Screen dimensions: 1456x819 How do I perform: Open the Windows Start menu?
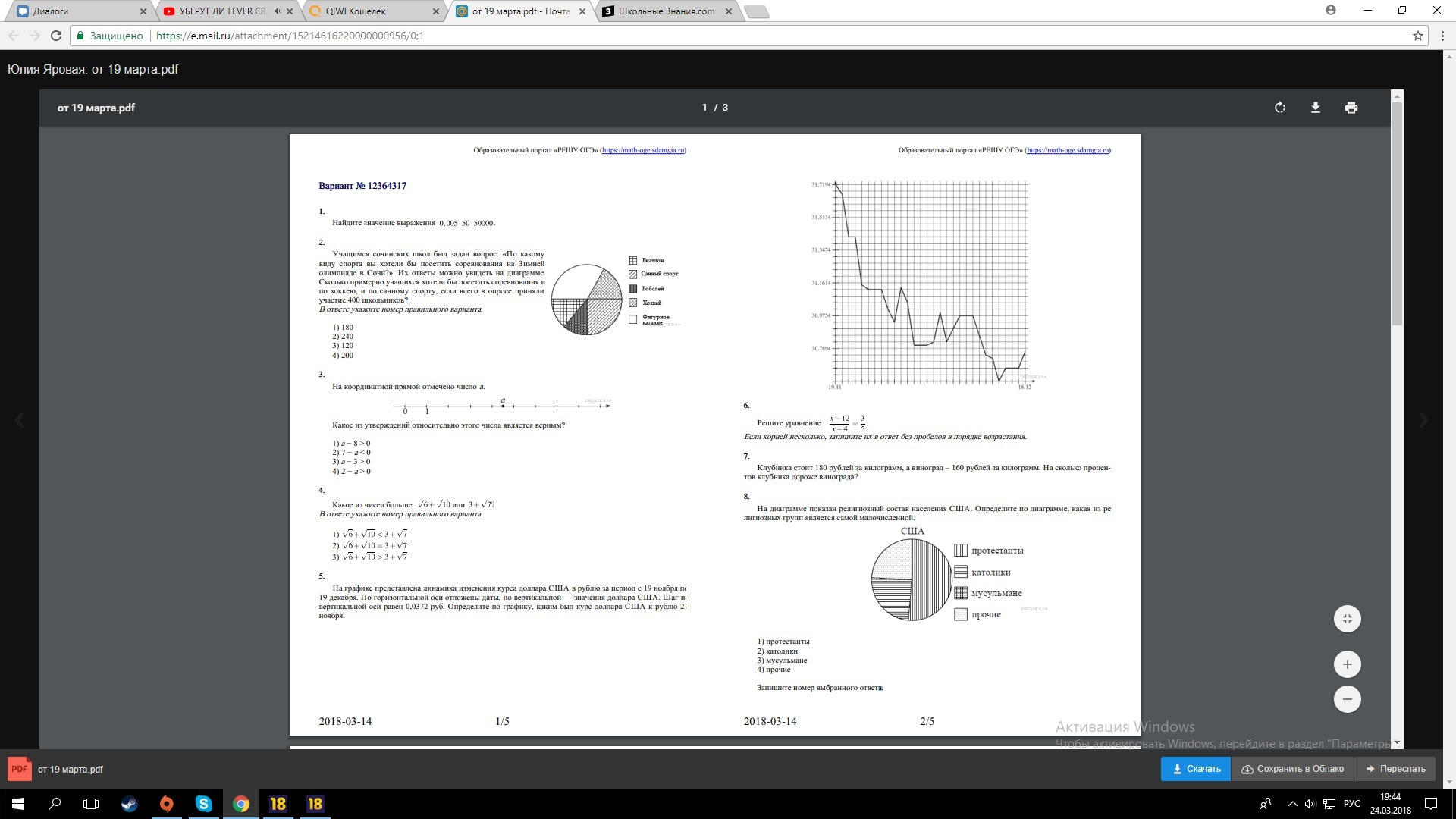(x=18, y=804)
